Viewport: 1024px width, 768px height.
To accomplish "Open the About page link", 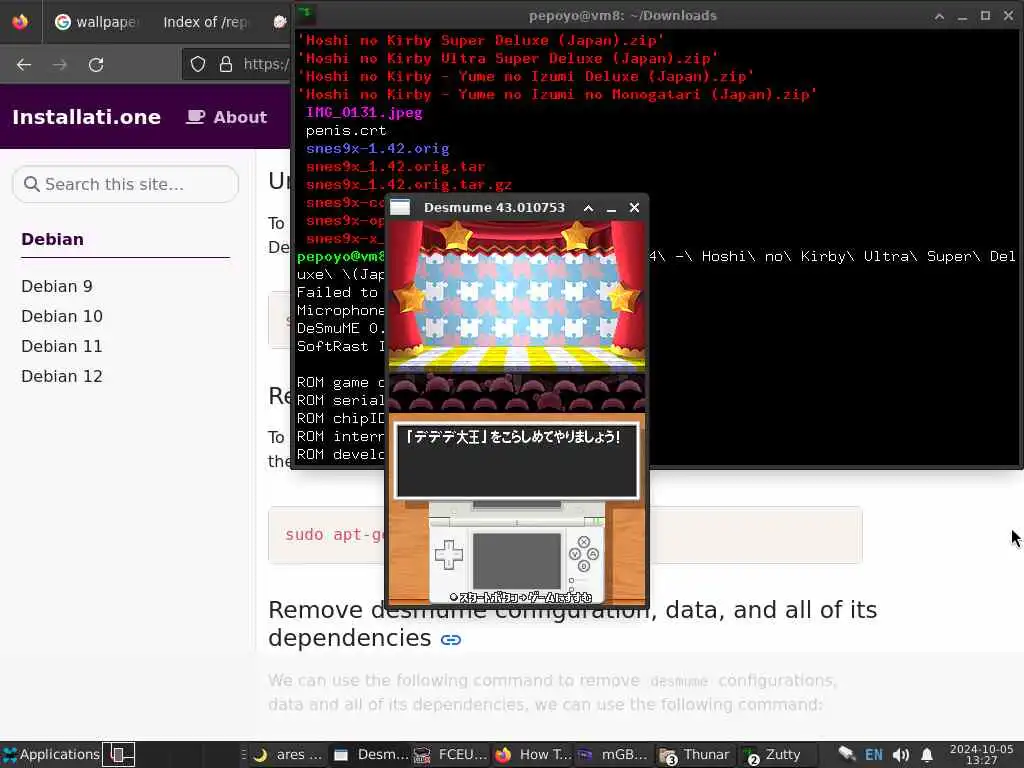I will (227, 117).
